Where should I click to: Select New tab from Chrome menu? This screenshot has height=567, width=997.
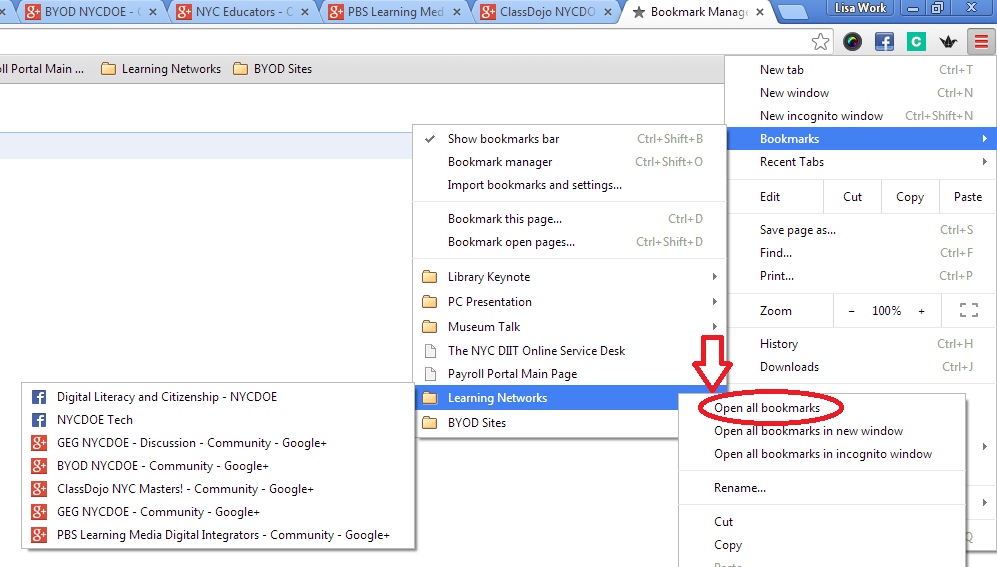click(862, 70)
